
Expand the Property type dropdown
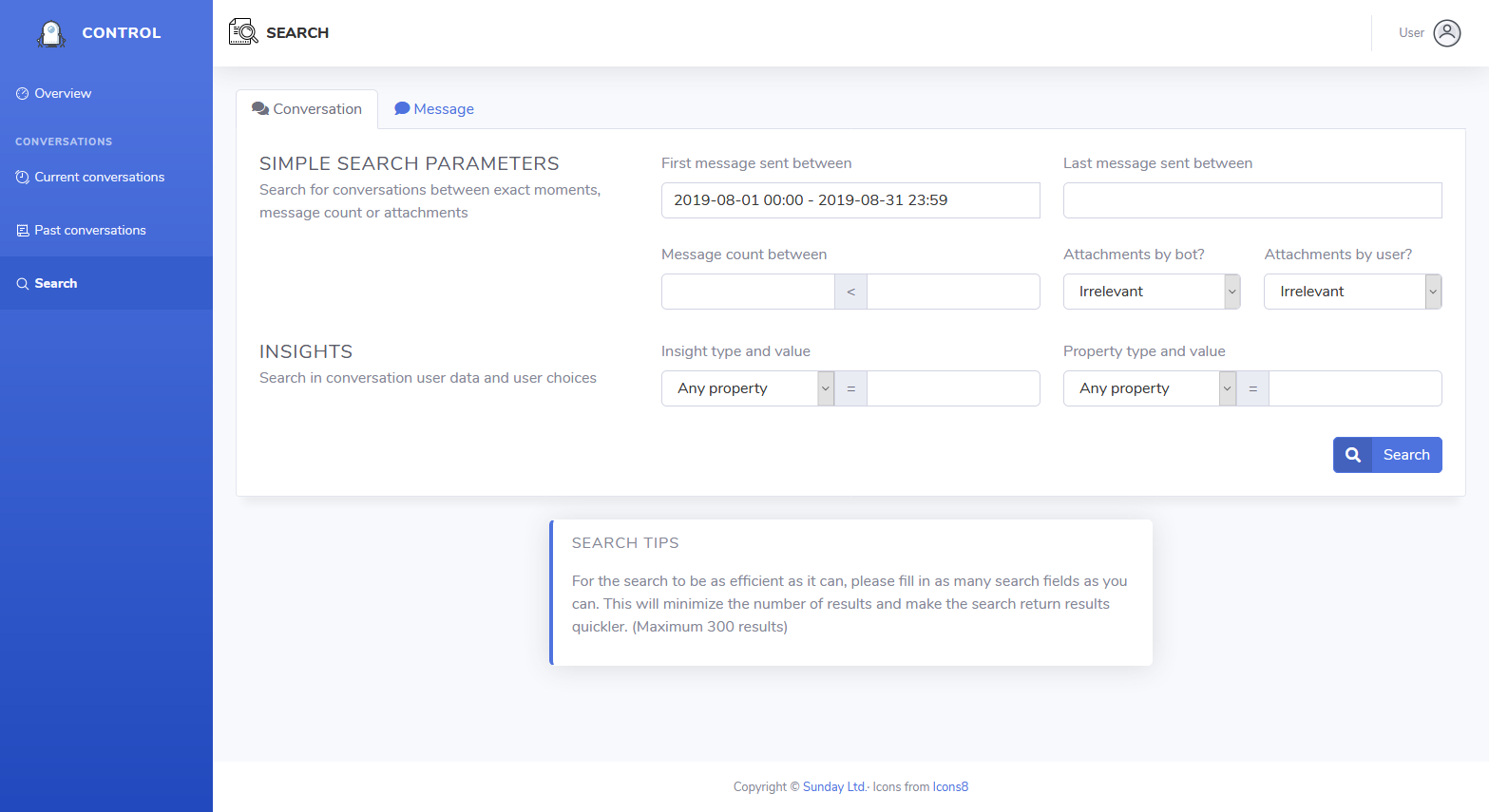pos(1149,388)
